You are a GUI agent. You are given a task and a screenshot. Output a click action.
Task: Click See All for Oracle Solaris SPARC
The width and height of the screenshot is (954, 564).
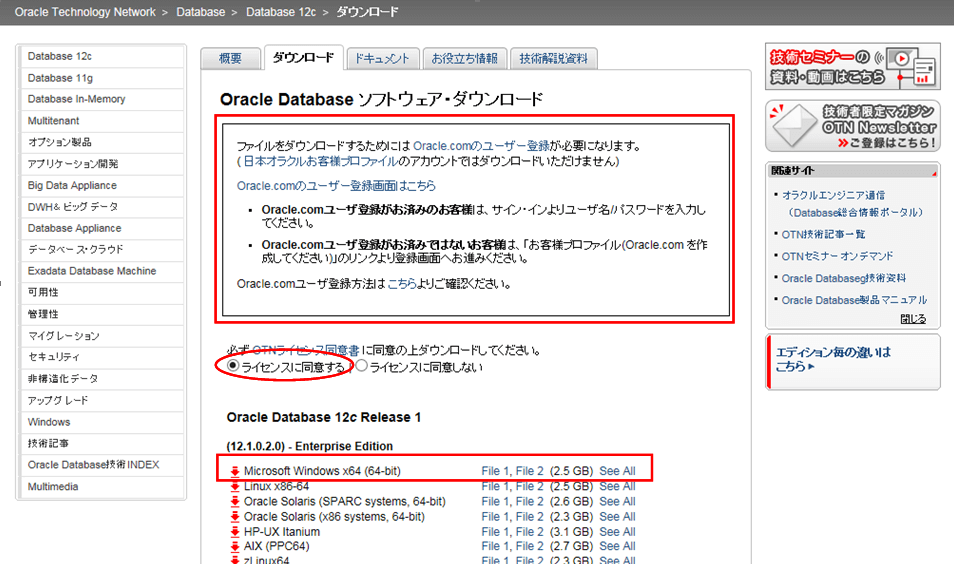pos(617,501)
